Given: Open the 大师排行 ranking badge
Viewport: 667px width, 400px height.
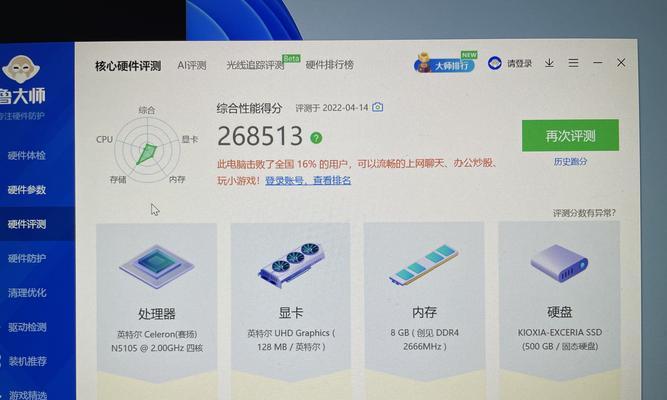Looking at the screenshot, I should 445,63.
